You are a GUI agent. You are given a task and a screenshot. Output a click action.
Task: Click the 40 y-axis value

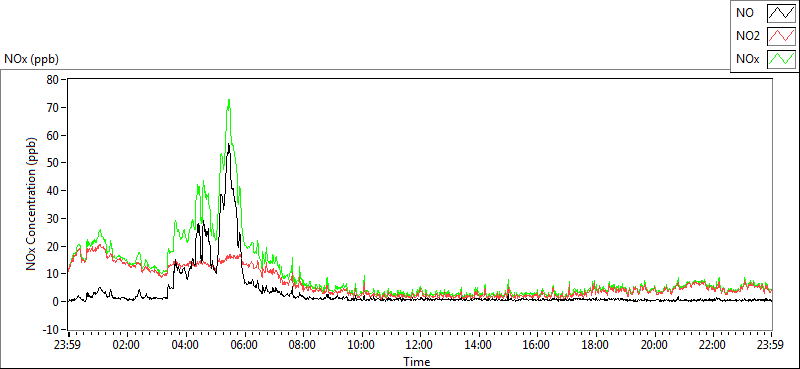pos(52,190)
